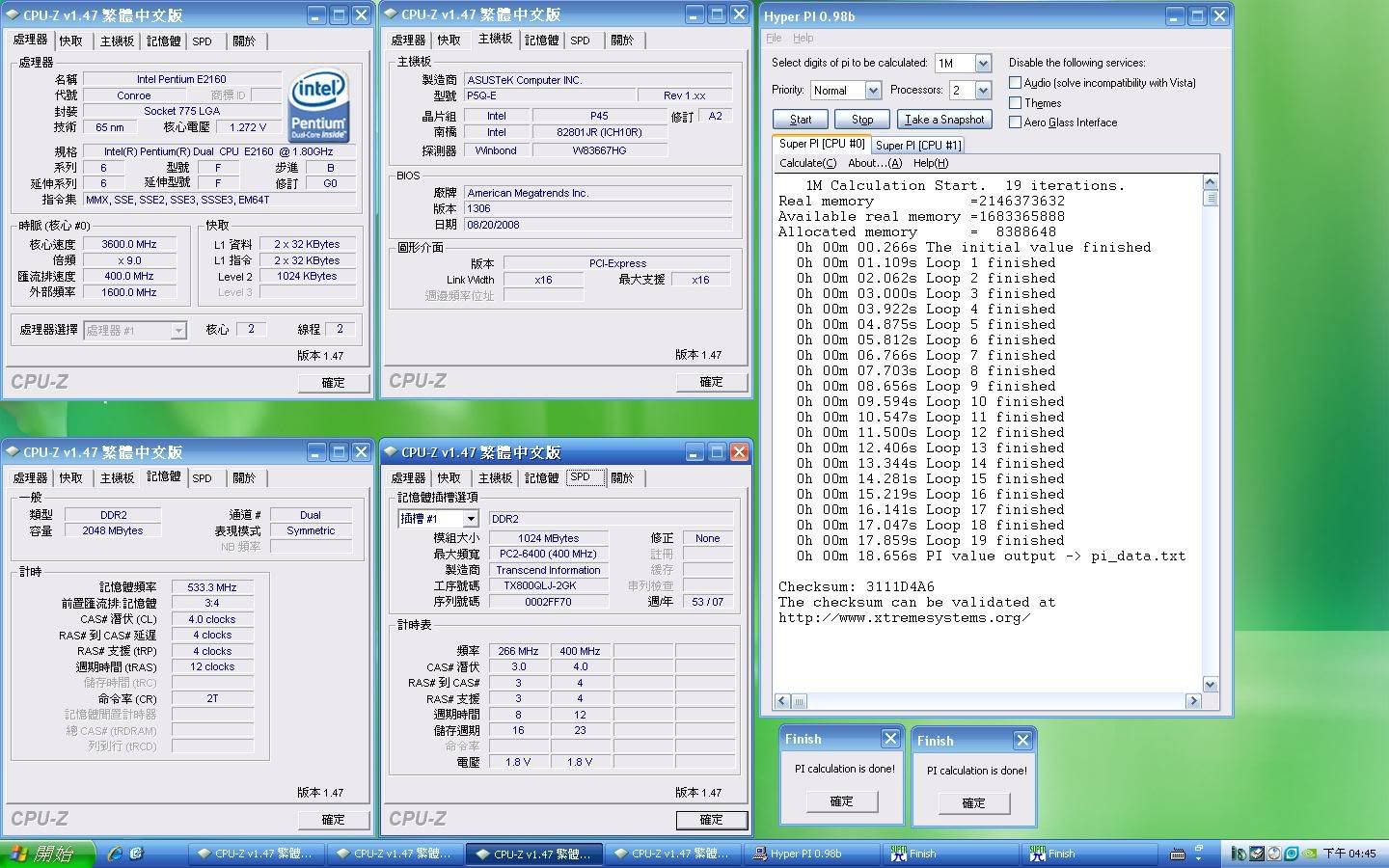Click 確定 in CPU-Z mainboard window
Viewport: 1389px width, 868px height.
point(711,382)
